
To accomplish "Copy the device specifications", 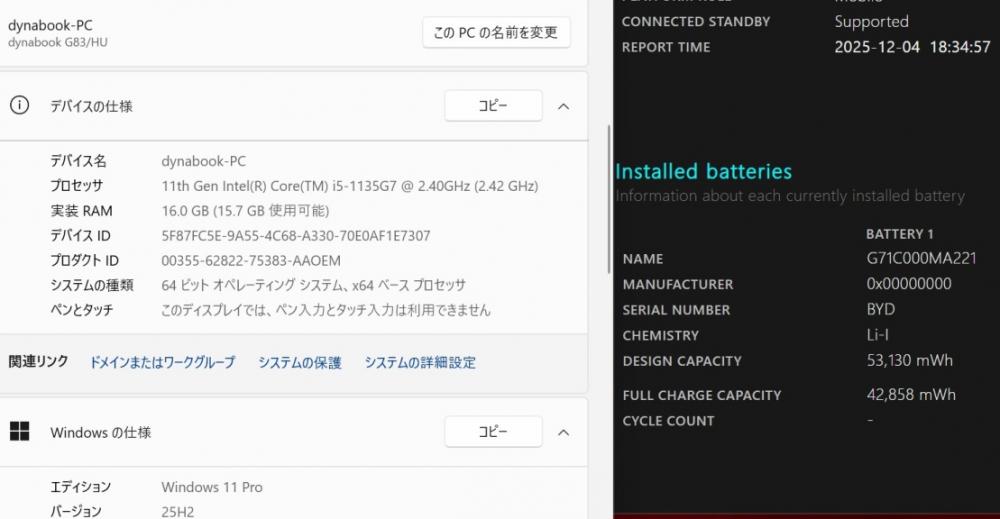I will click(493, 106).
